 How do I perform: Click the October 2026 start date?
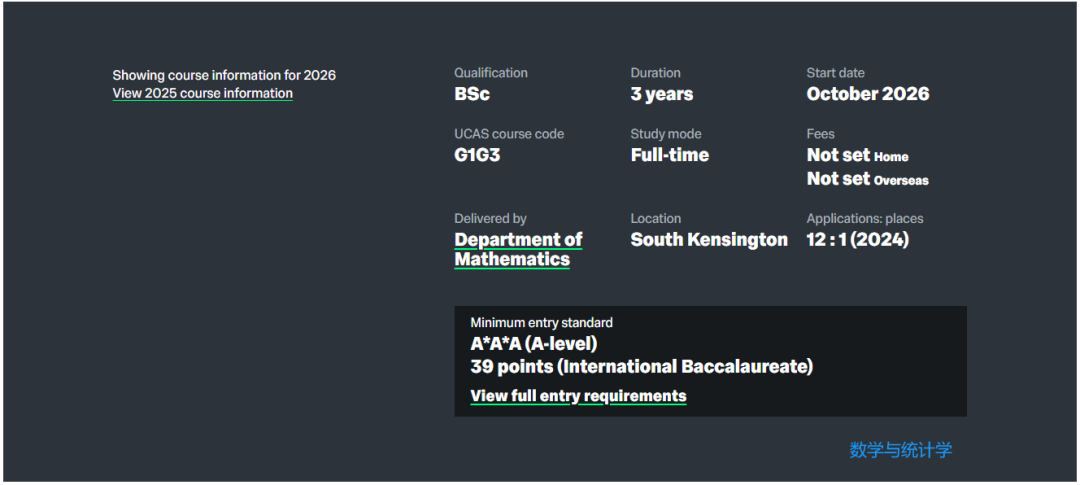click(x=867, y=94)
